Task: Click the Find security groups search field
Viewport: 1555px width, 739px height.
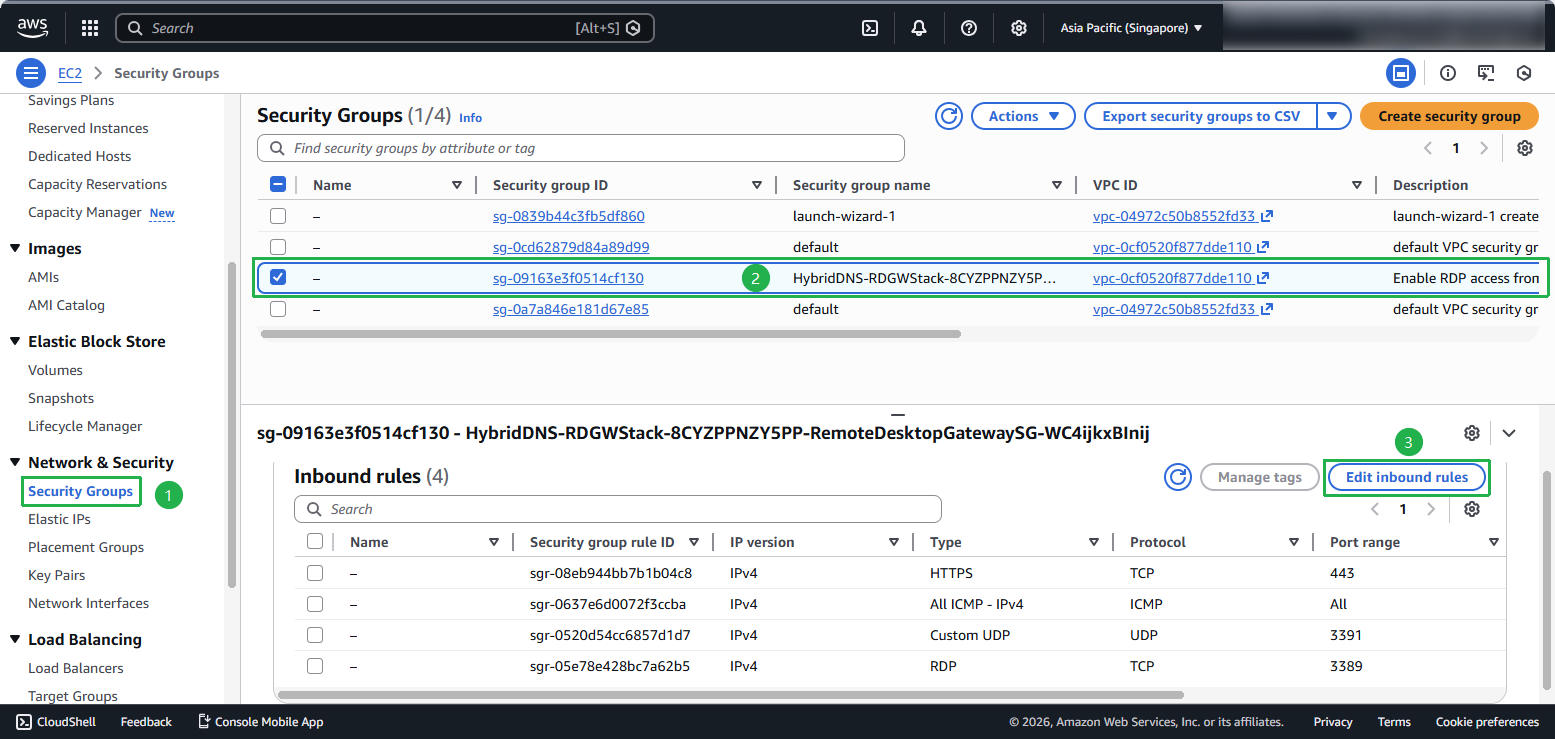Action: (580, 148)
